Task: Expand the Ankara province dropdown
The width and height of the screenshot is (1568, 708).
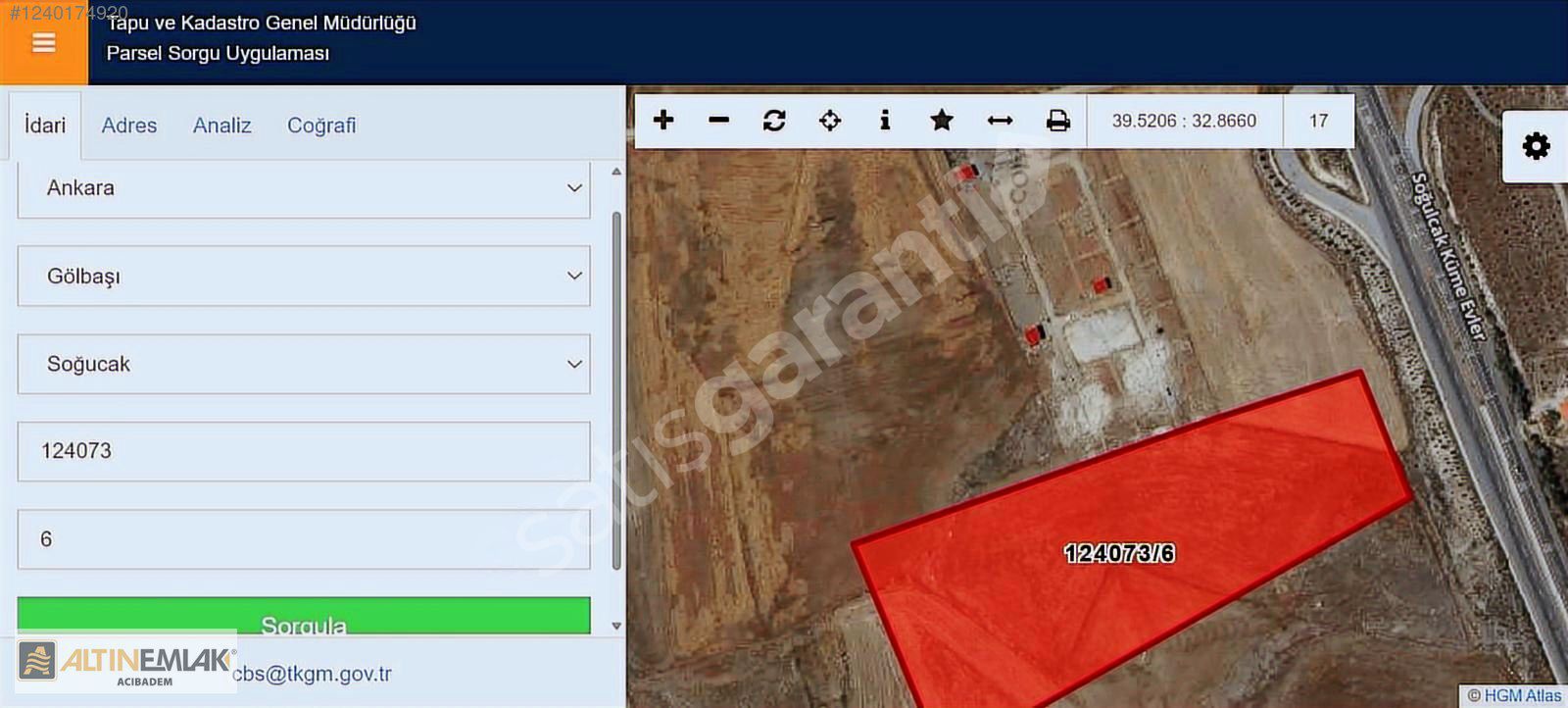Action: tap(304, 188)
